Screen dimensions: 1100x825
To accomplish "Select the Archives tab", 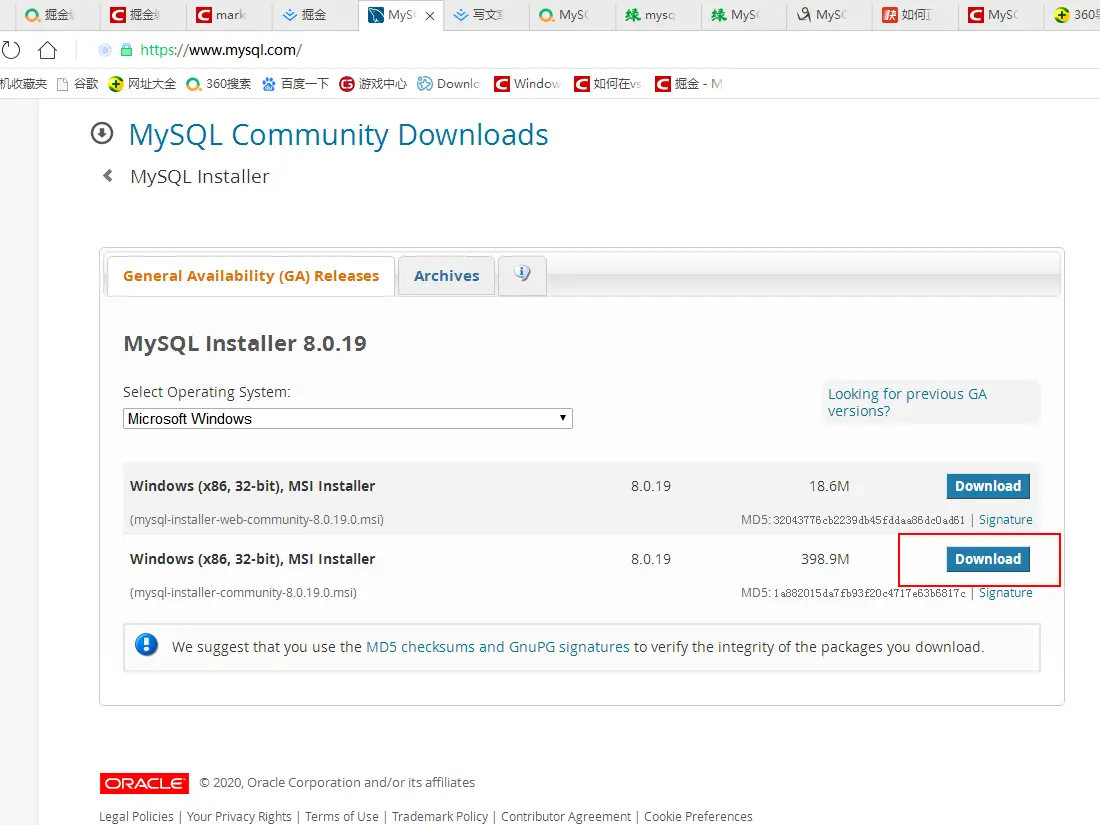I will pyautogui.click(x=446, y=276).
